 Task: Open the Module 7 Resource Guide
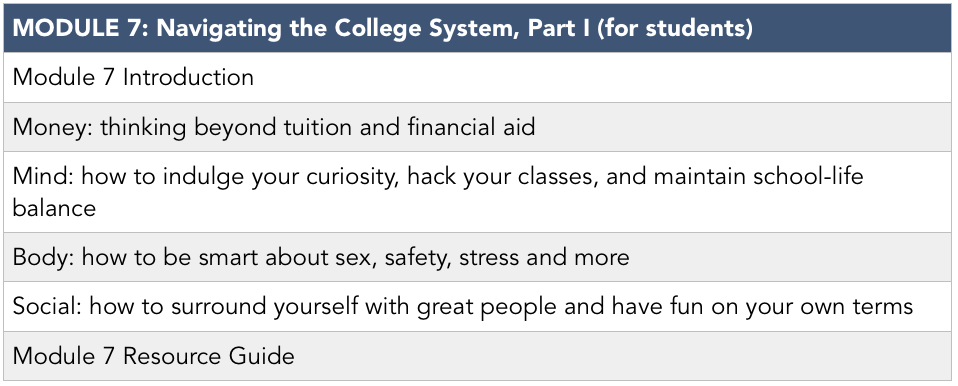[x=478, y=356]
